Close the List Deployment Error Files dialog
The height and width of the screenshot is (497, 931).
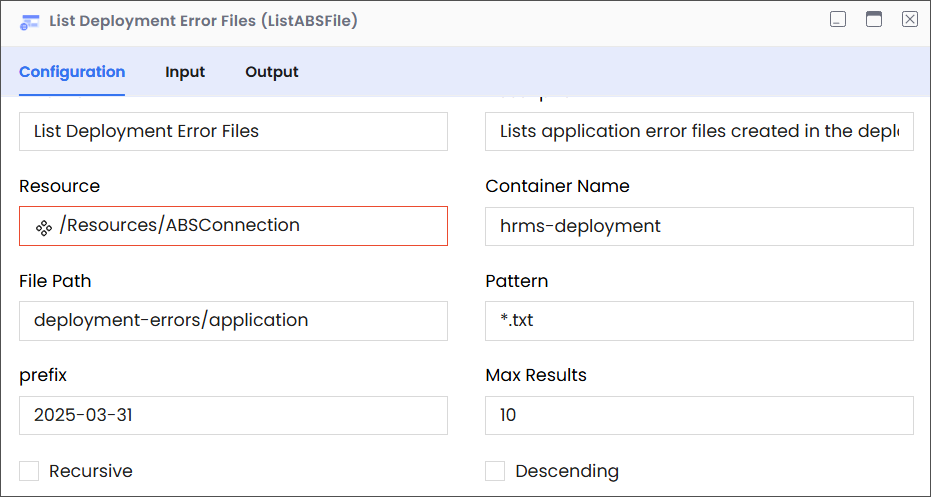(910, 20)
